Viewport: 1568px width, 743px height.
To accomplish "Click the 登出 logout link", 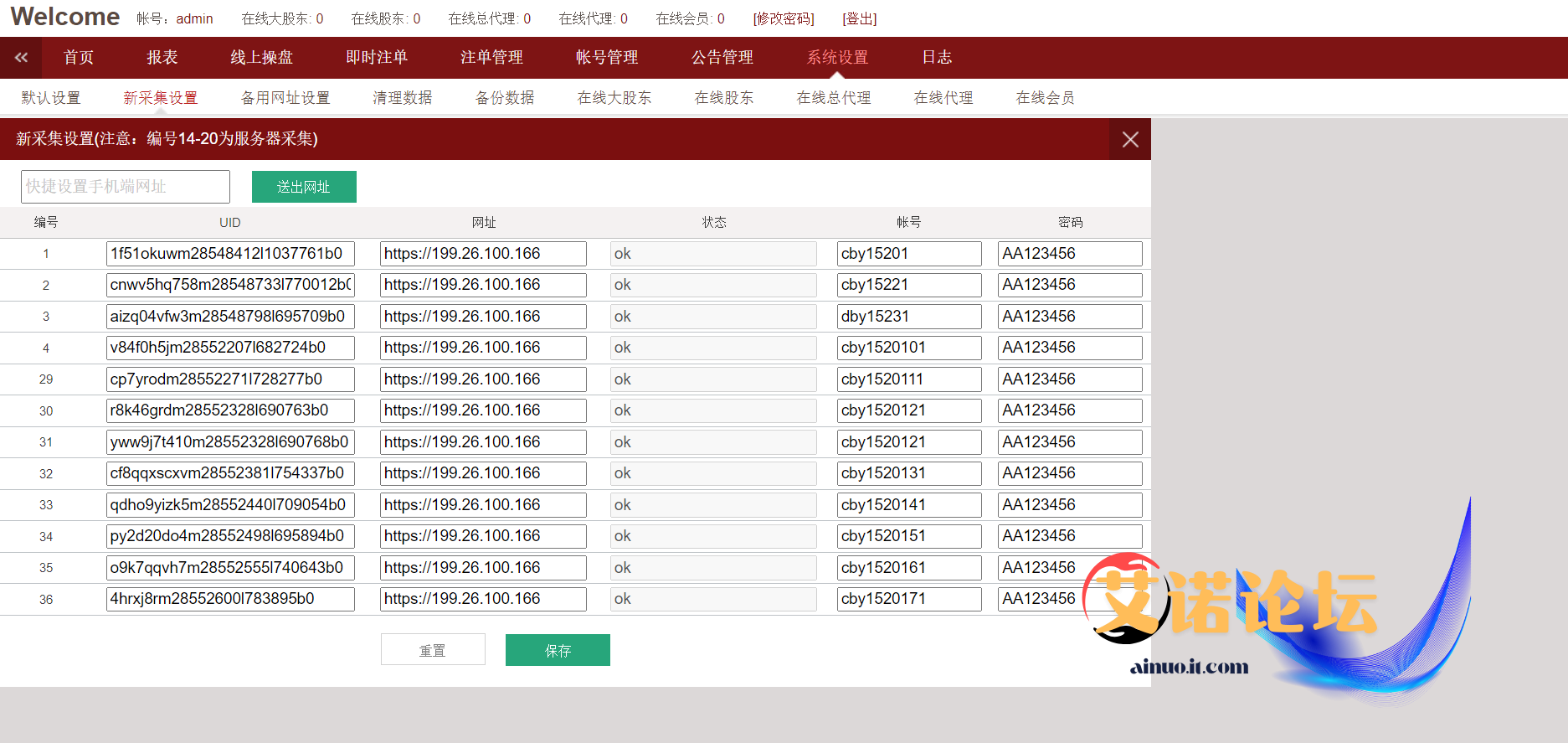I will point(860,18).
